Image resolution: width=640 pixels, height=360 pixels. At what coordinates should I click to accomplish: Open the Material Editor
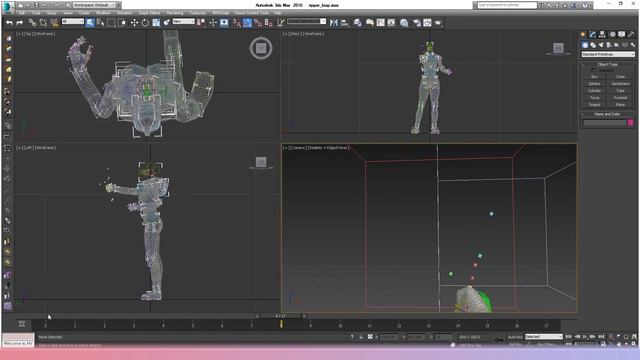pos(404,23)
